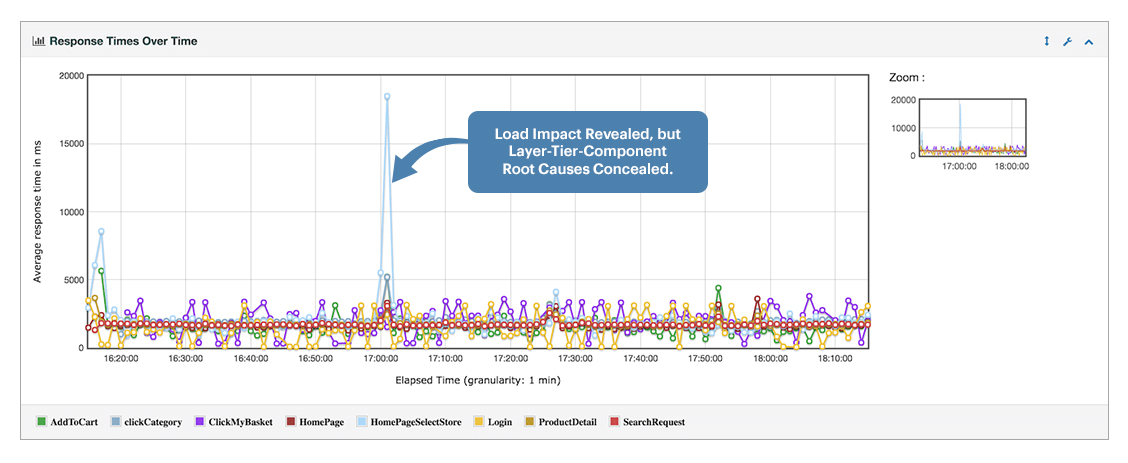Click the purple ClickMyBasket color swatch
This screenshot has height=463, width=1128.
click(200, 422)
